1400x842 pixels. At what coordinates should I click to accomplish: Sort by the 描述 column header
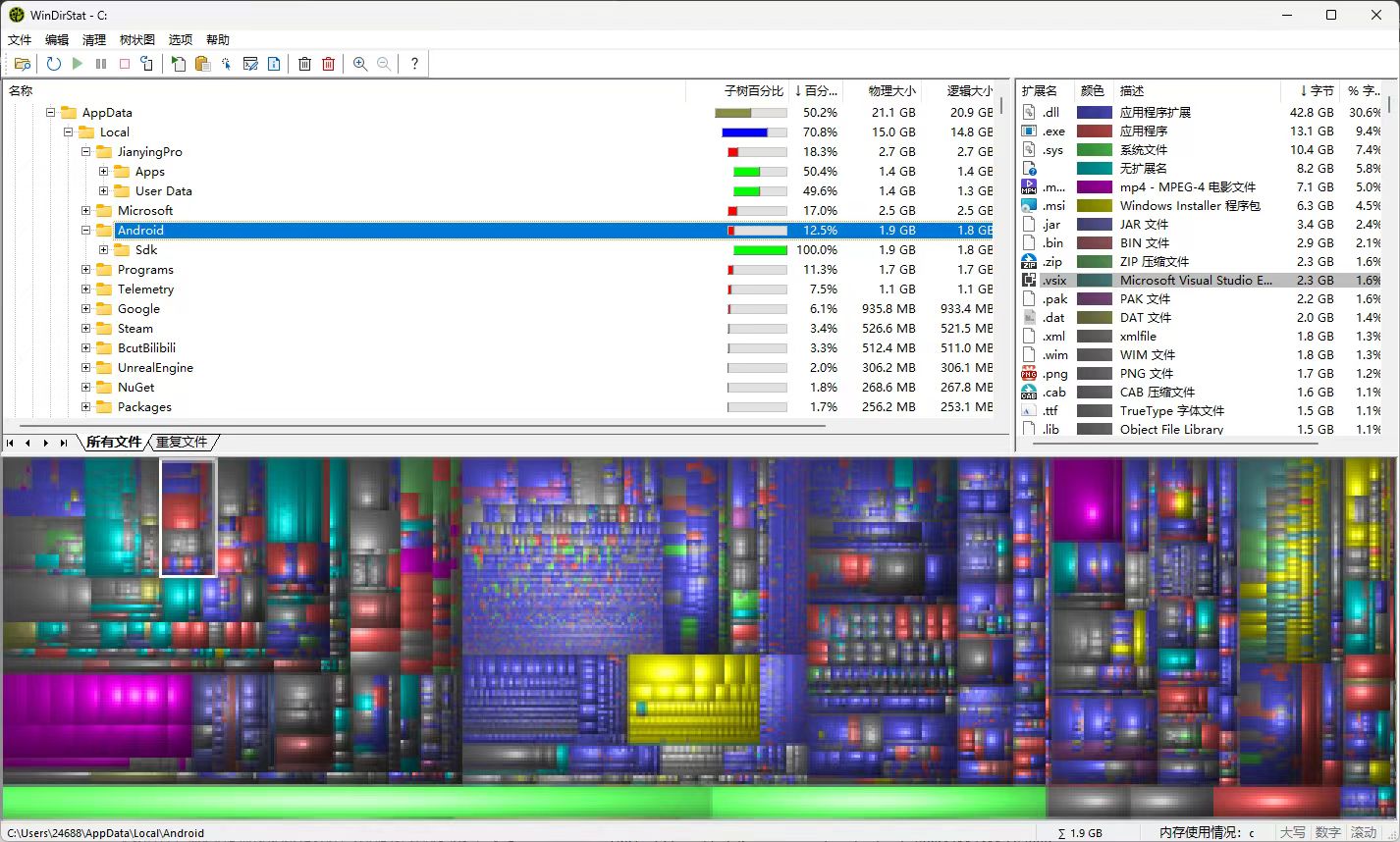pyautogui.click(x=1197, y=91)
